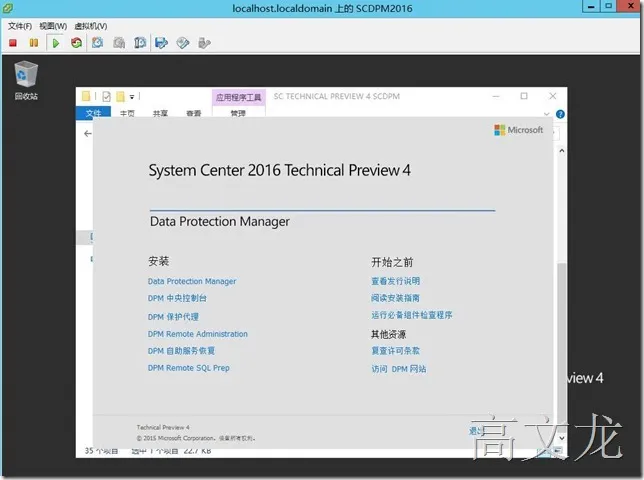This screenshot has height=480, width=644.
Task: Open the 视图(W) menu
Action: tap(53, 26)
